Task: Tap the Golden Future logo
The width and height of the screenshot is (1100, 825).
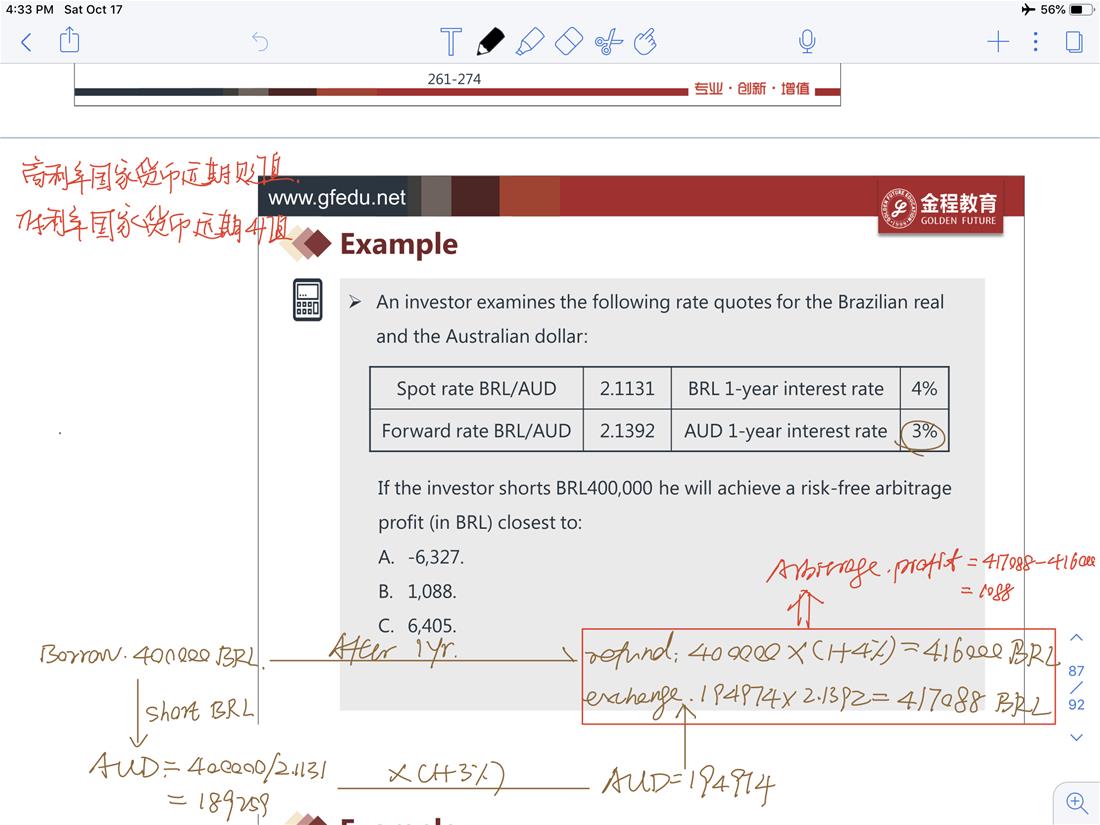Action: point(940,208)
